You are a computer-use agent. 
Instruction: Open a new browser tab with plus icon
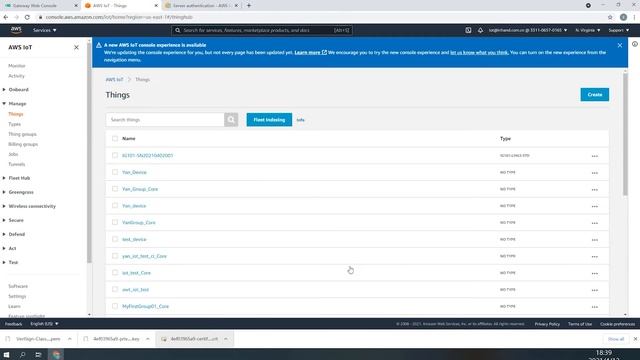(x=249, y=6)
